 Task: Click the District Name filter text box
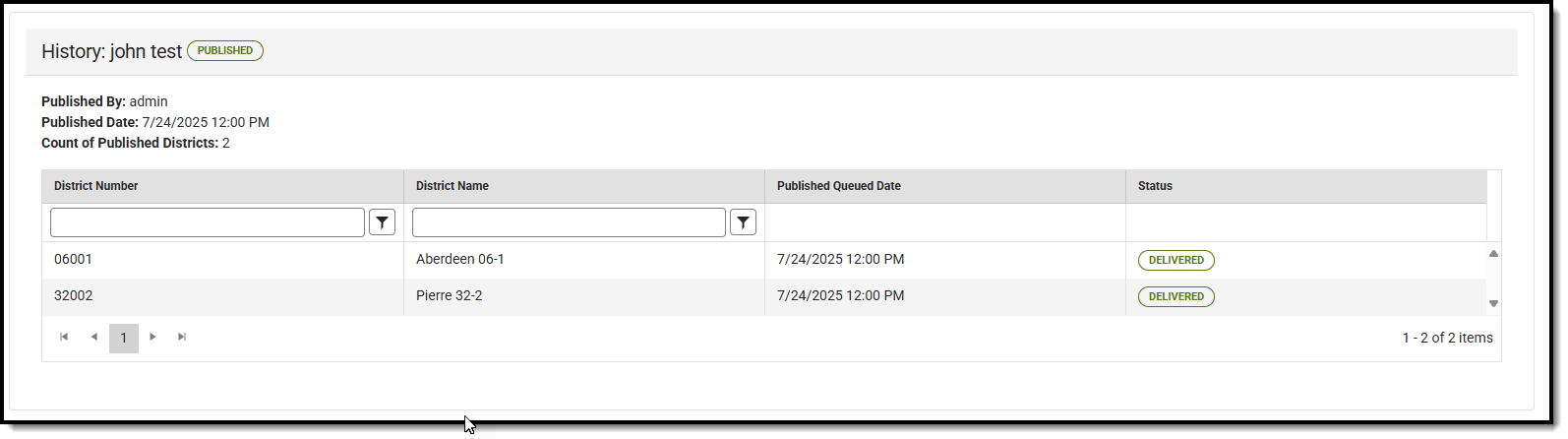pos(569,222)
